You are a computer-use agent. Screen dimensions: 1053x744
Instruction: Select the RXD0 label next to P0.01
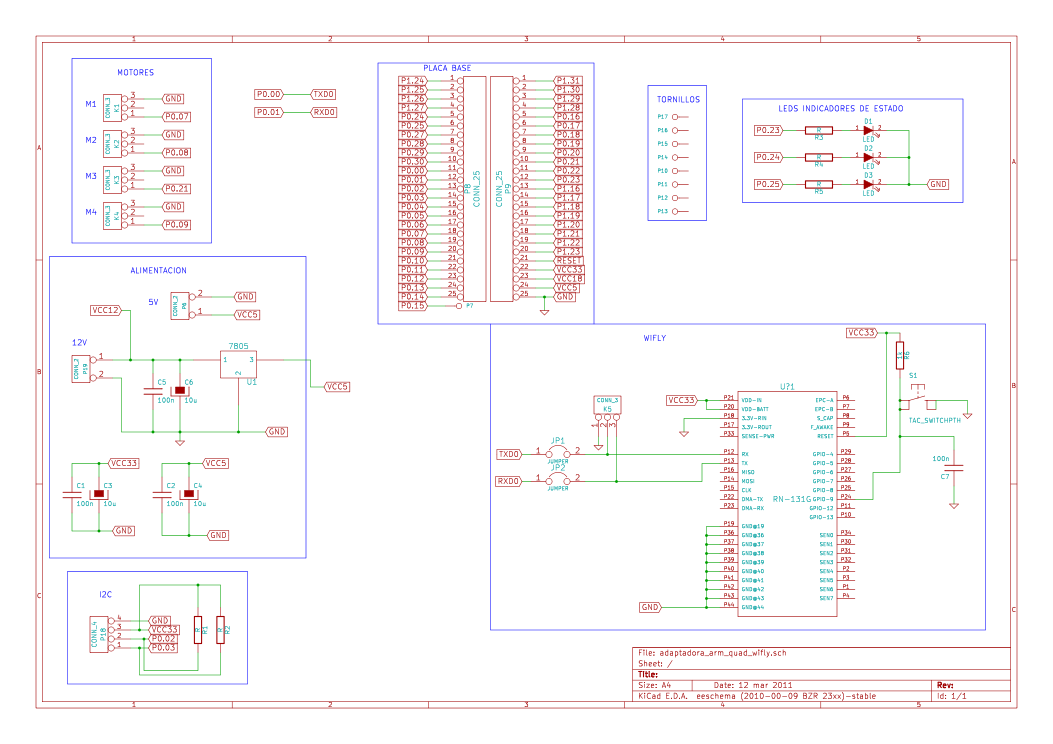pyautogui.click(x=324, y=112)
